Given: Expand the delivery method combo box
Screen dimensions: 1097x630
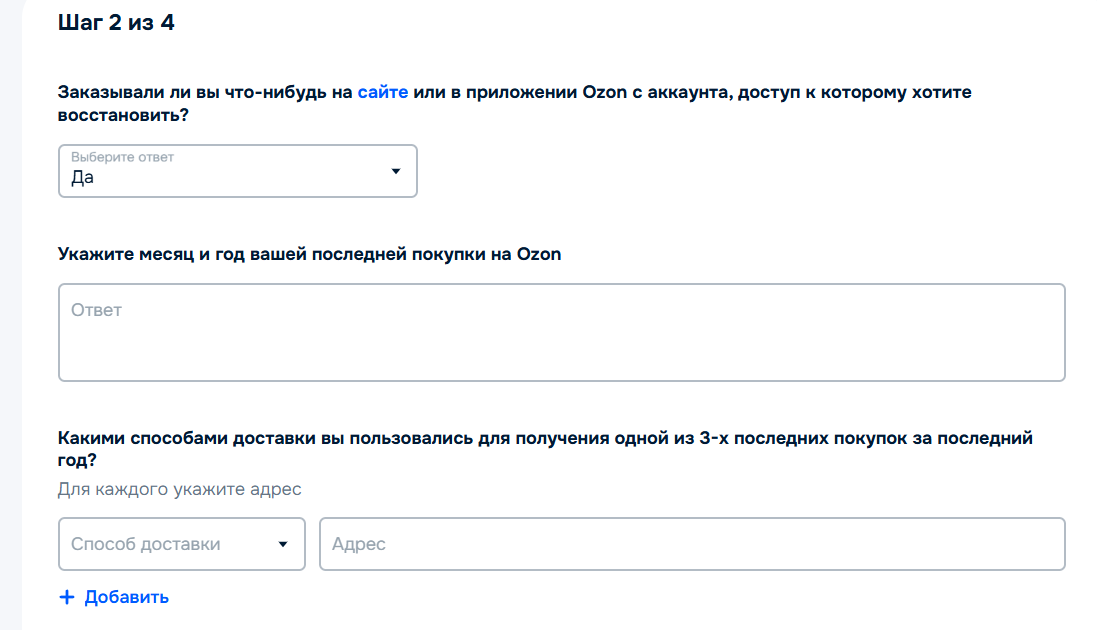Looking at the screenshot, I should pos(180,544).
